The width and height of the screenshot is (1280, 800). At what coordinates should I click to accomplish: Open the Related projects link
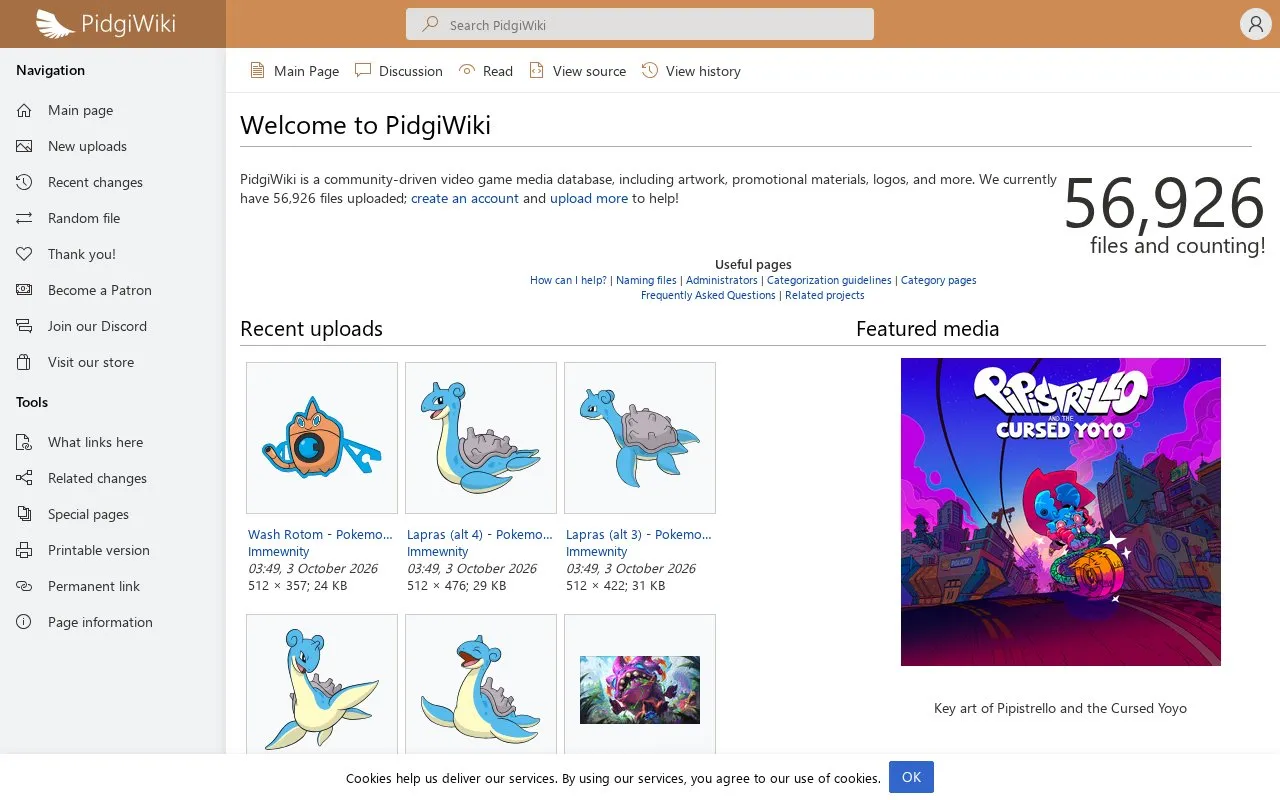(825, 295)
